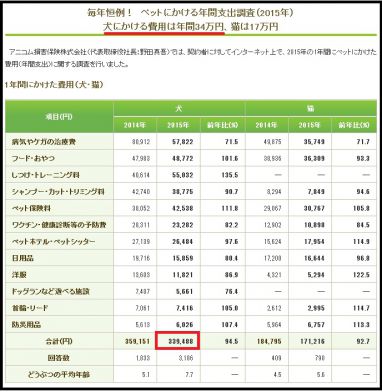Click the 防災用品 row label
The height and width of the screenshot is (392, 382).
[x=26, y=325]
